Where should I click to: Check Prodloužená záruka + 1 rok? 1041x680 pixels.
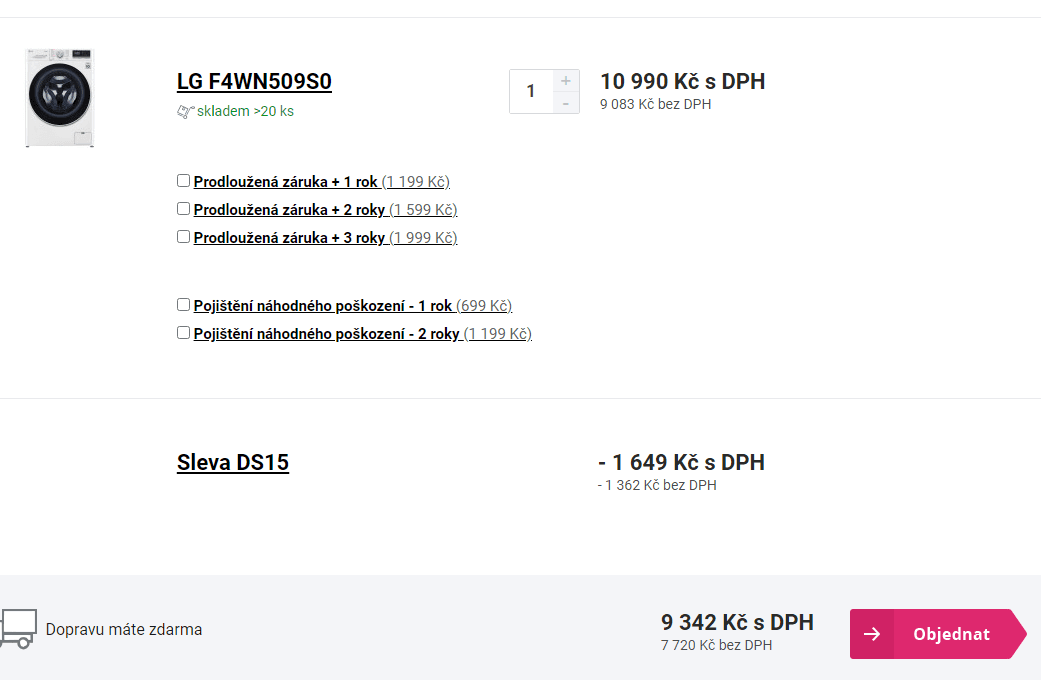pos(183,181)
